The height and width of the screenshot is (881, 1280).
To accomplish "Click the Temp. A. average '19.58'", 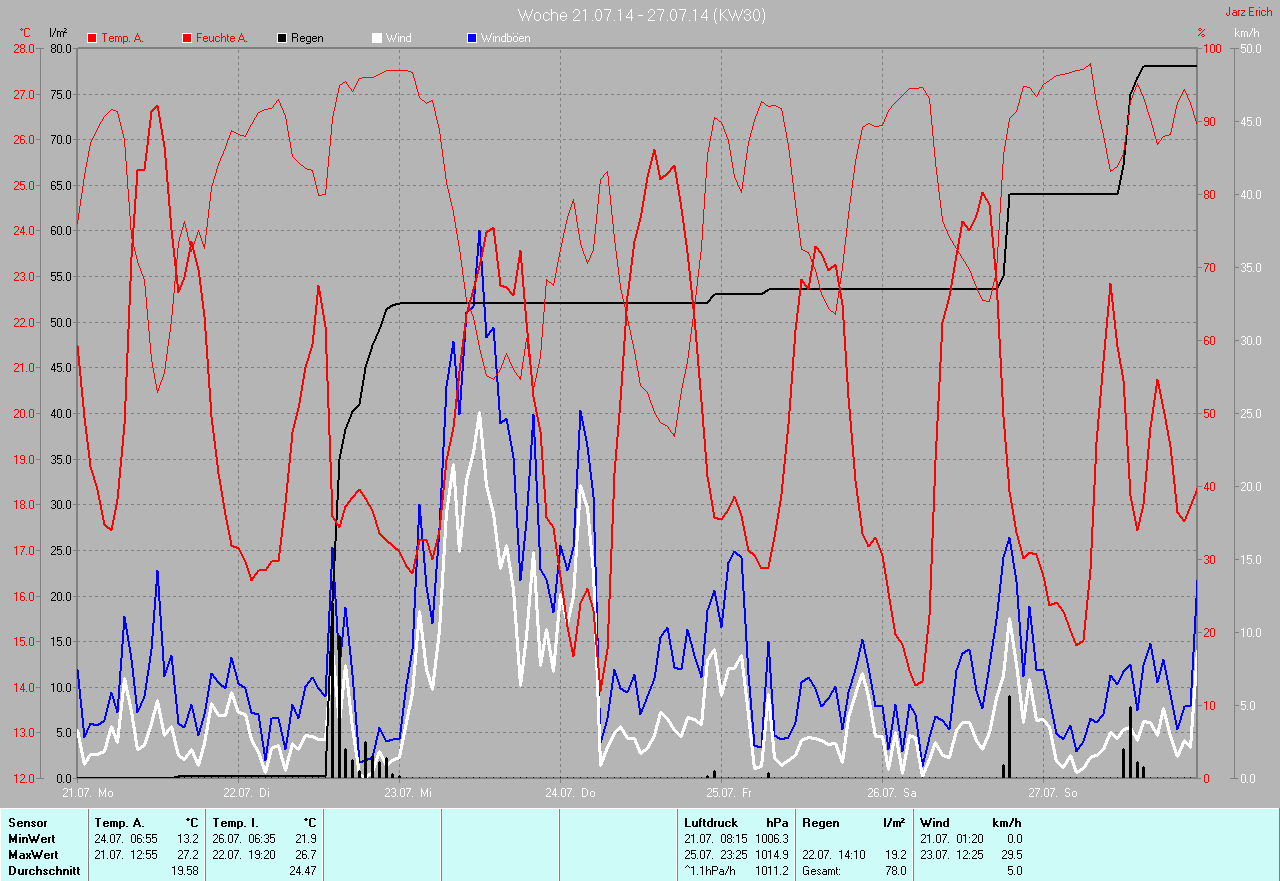I will (x=184, y=871).
